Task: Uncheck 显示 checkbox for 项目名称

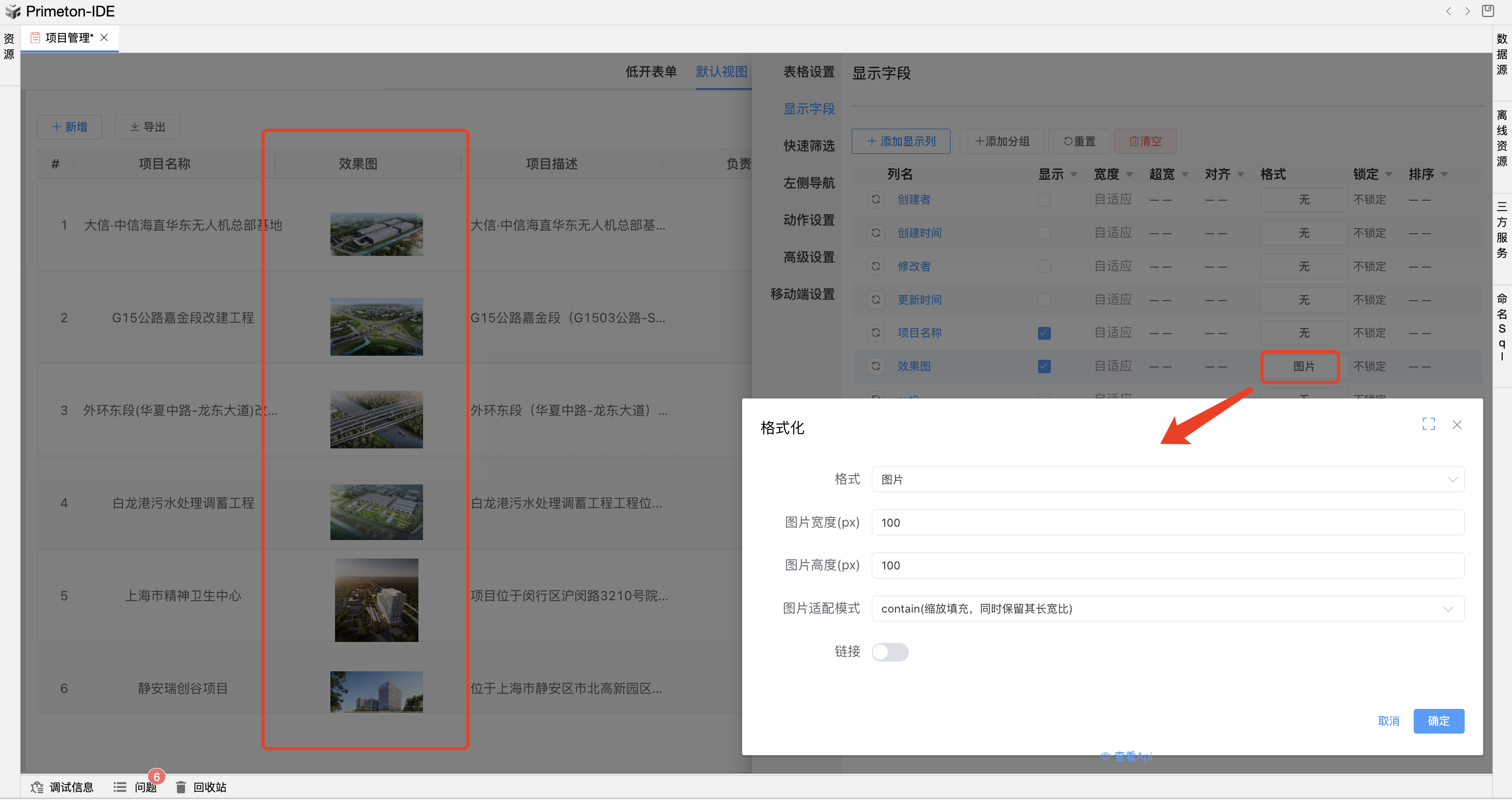Action: point(1044,334)
